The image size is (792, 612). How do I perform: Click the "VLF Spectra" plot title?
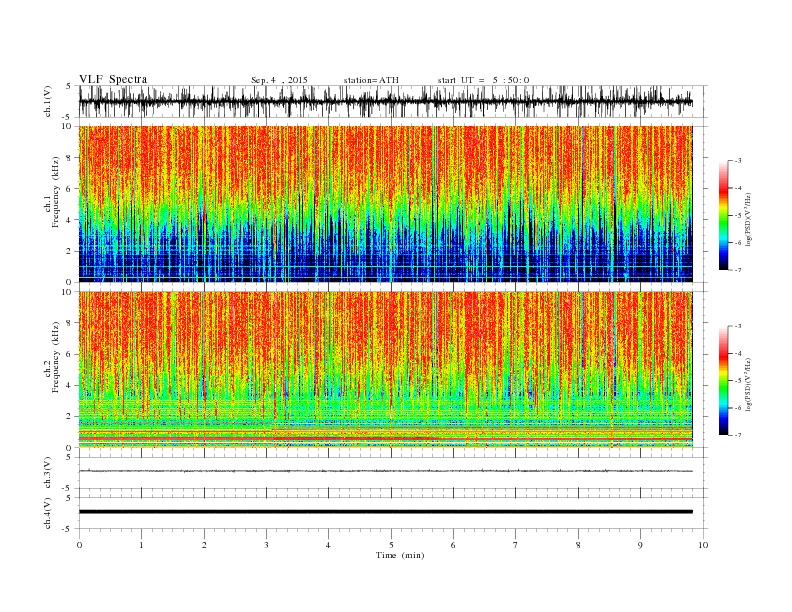click(x=113, y=79)
